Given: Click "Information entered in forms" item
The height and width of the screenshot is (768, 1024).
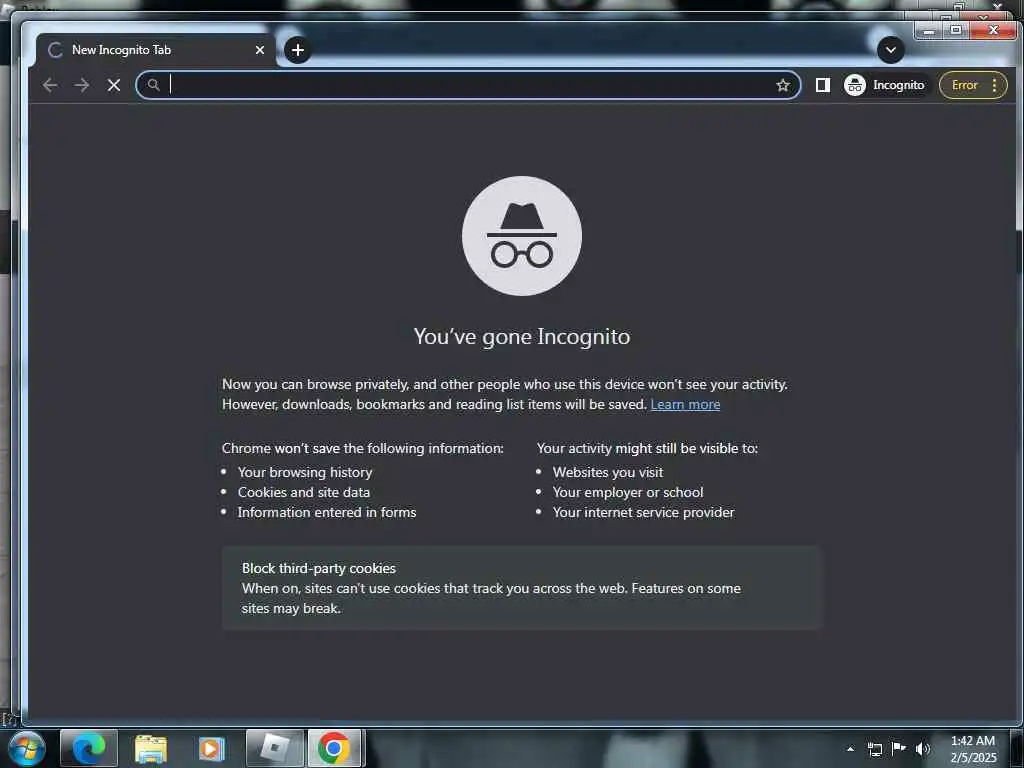Looking at the screenshot, I should pyautogui.click(x=327, y=512).
